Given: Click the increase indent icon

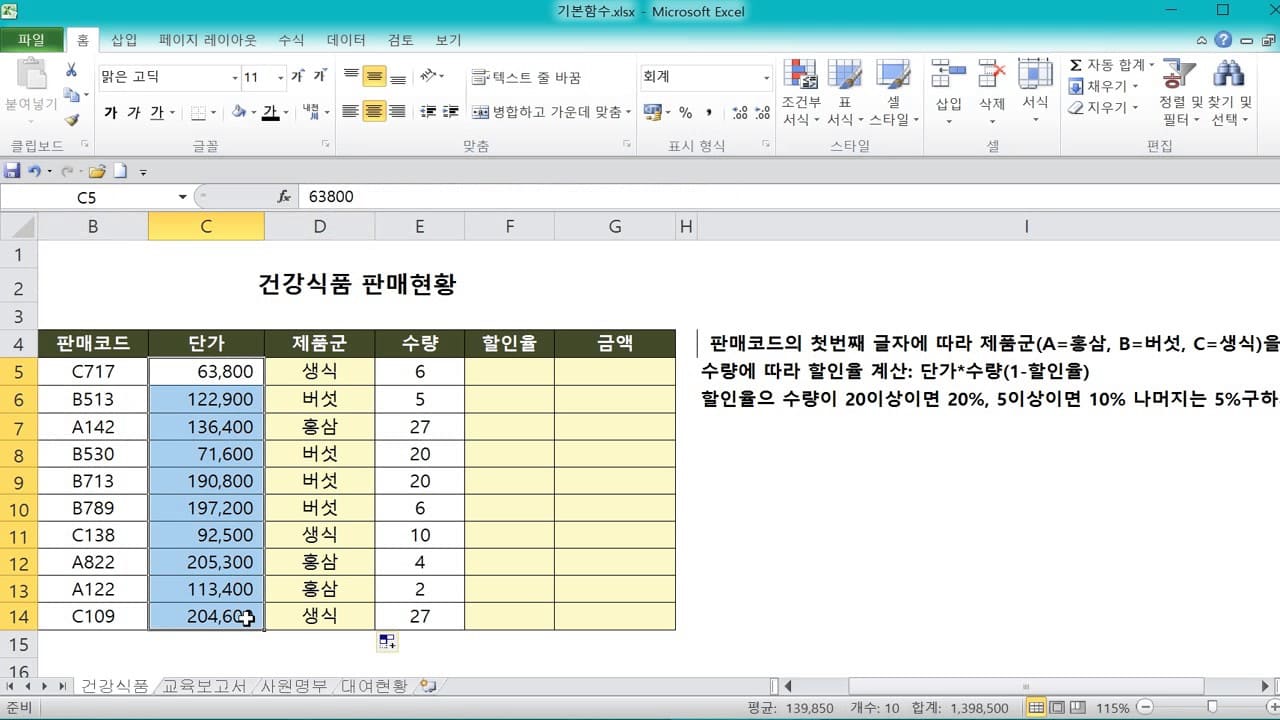Looking at the screenshot, I should point(450,112).
